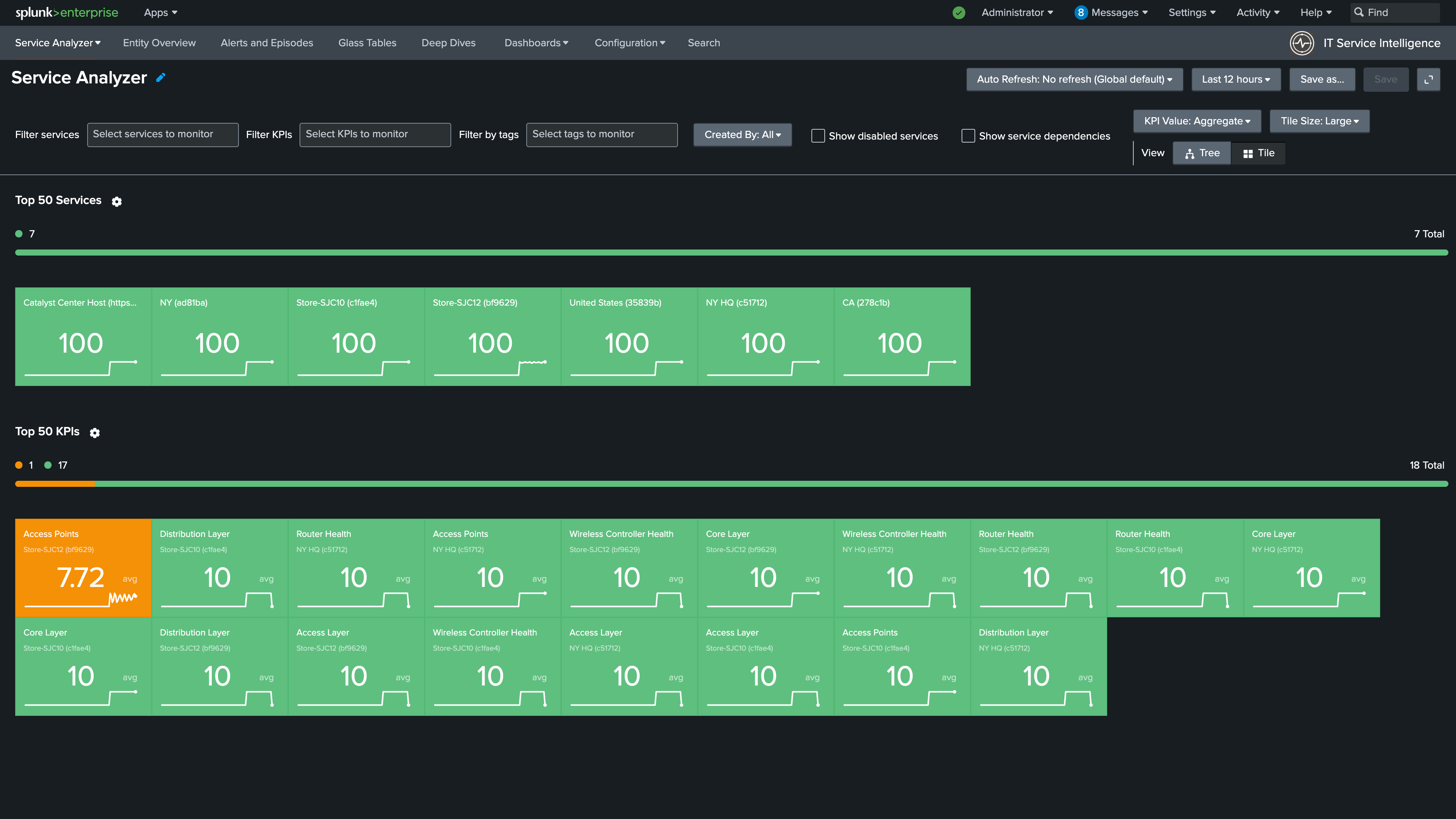
Task: Click the green health status check icon
Action: click(x=959, y=13)
